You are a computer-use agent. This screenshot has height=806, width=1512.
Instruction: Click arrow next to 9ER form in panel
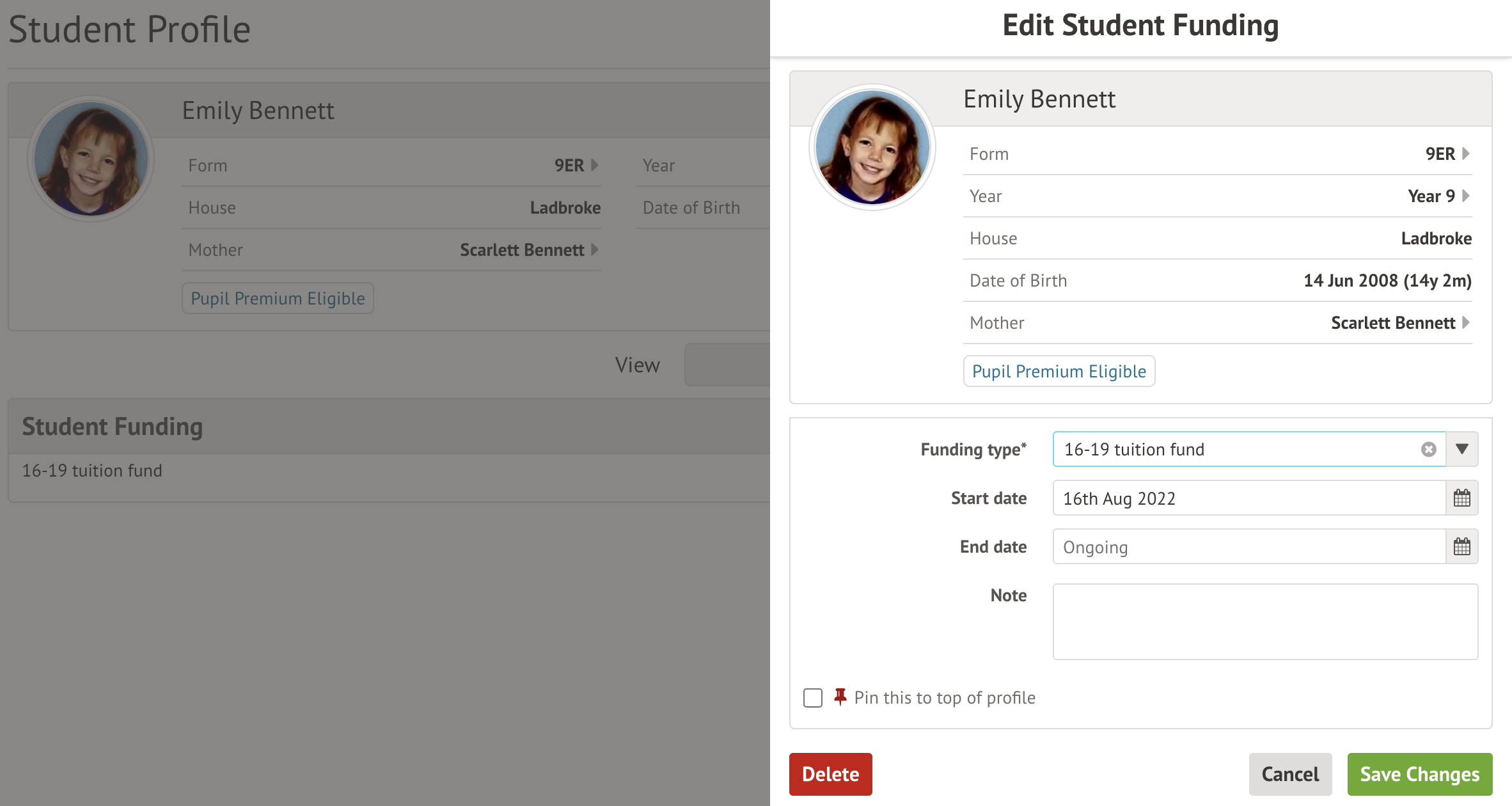(1466, 154)
